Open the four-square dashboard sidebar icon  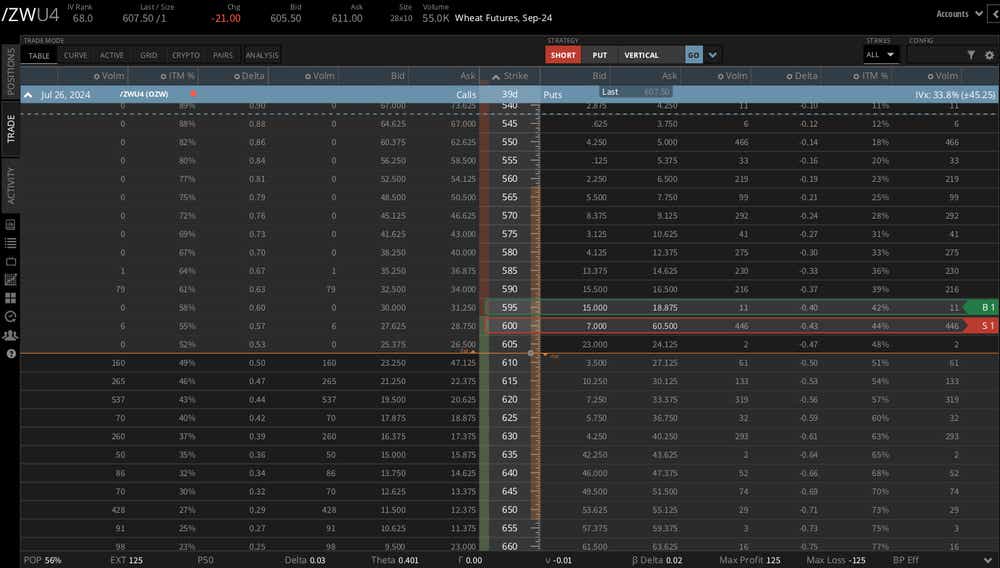point(10,298)
